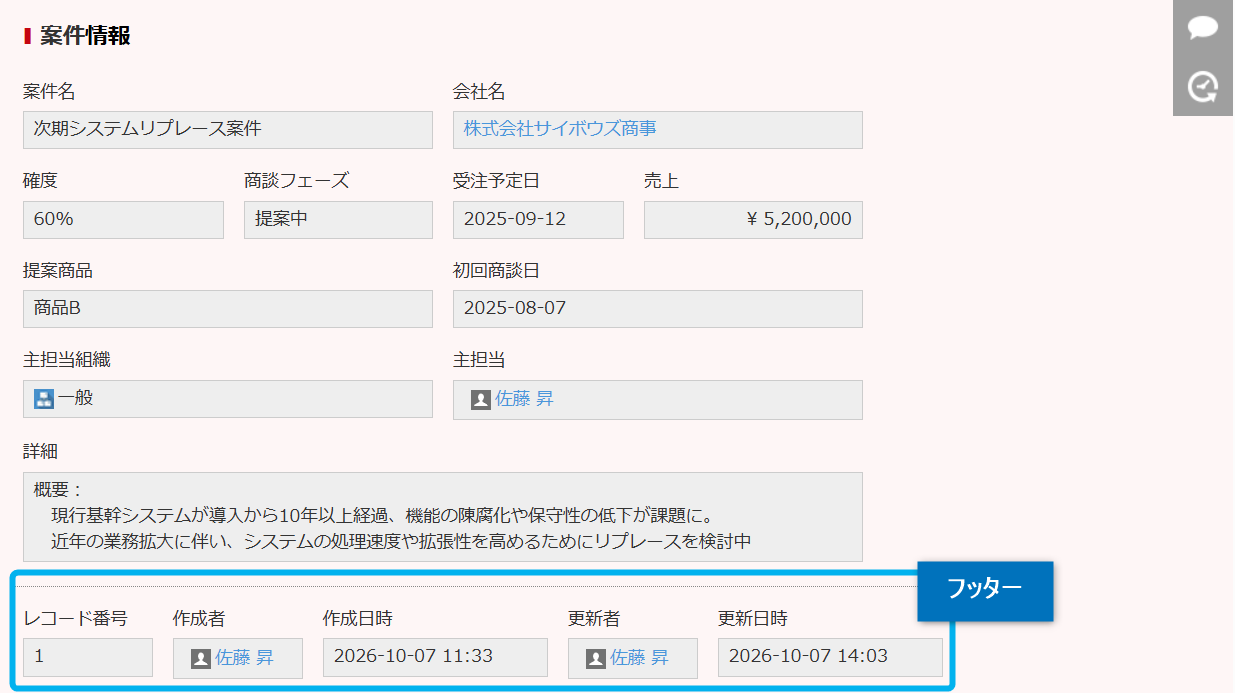Click the 更新日時 field label

click(753, 619)
